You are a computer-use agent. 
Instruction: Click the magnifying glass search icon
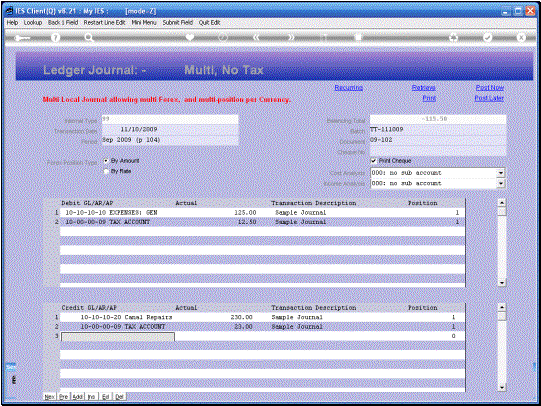pyautogui.click(x=89, y=38)
